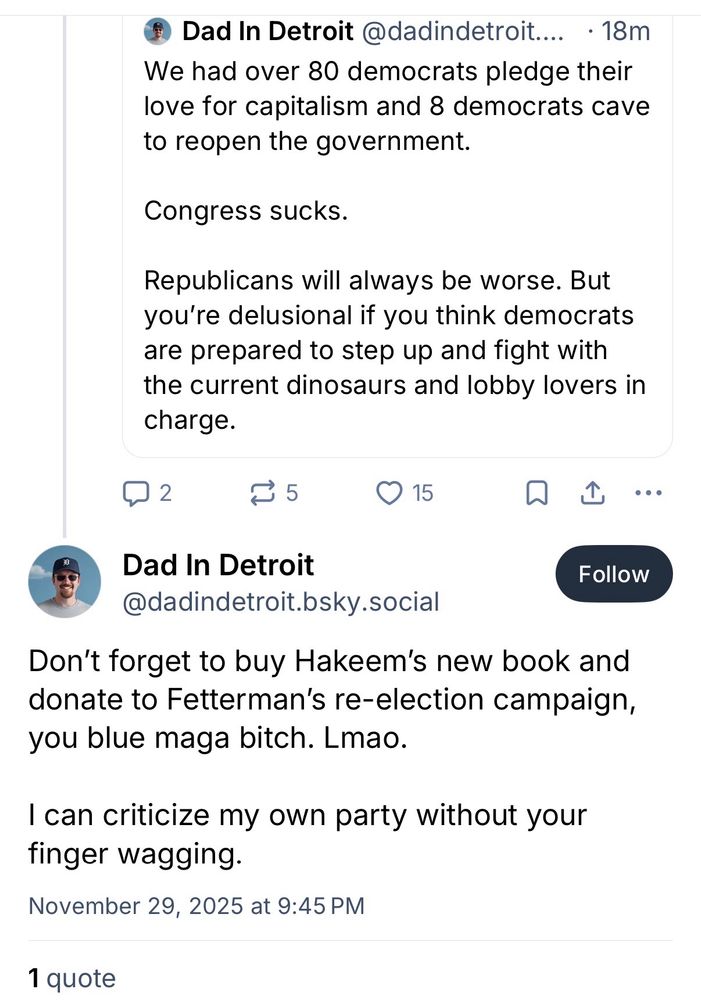Click the reply speech bubble icon

[134, 492]
